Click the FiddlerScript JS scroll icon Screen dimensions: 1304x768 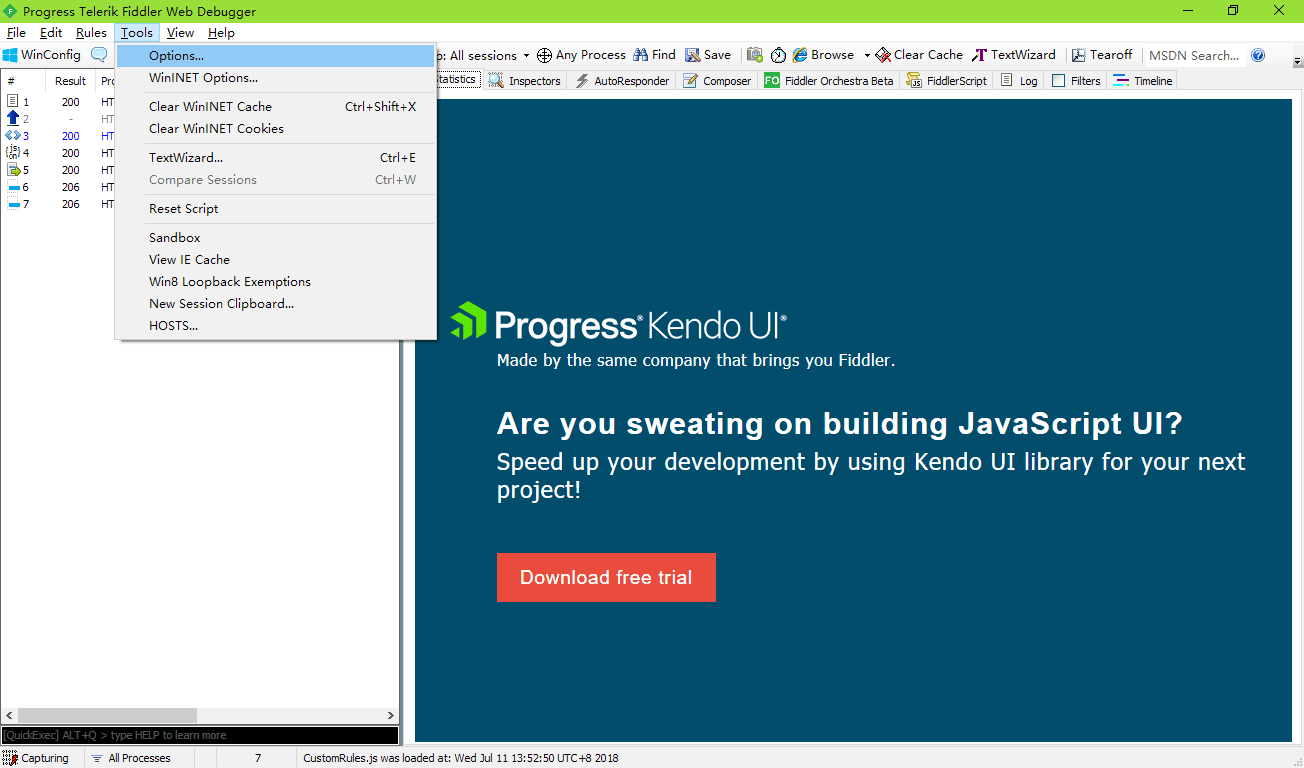914,81
